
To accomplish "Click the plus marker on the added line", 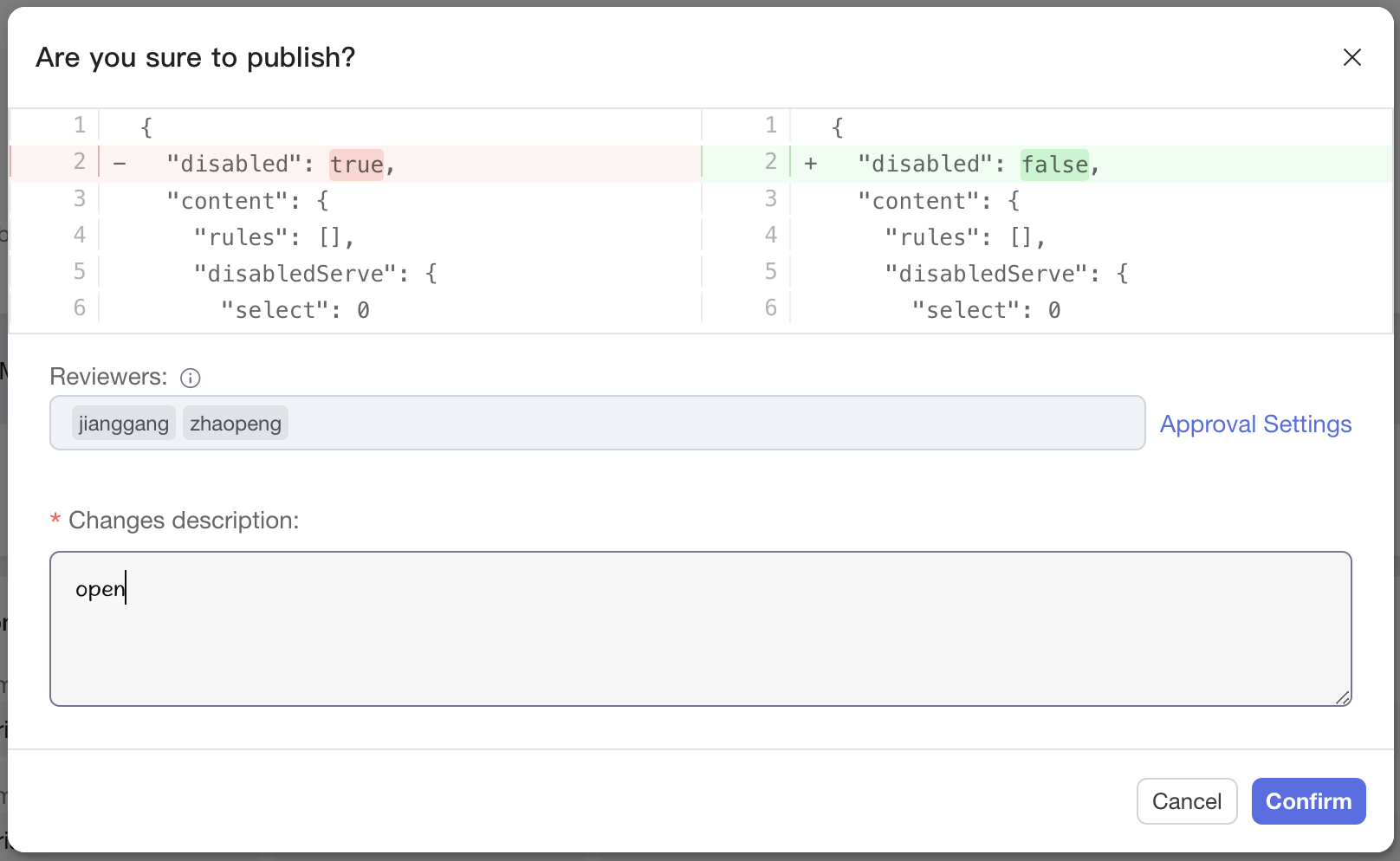I will pos(811,164).
